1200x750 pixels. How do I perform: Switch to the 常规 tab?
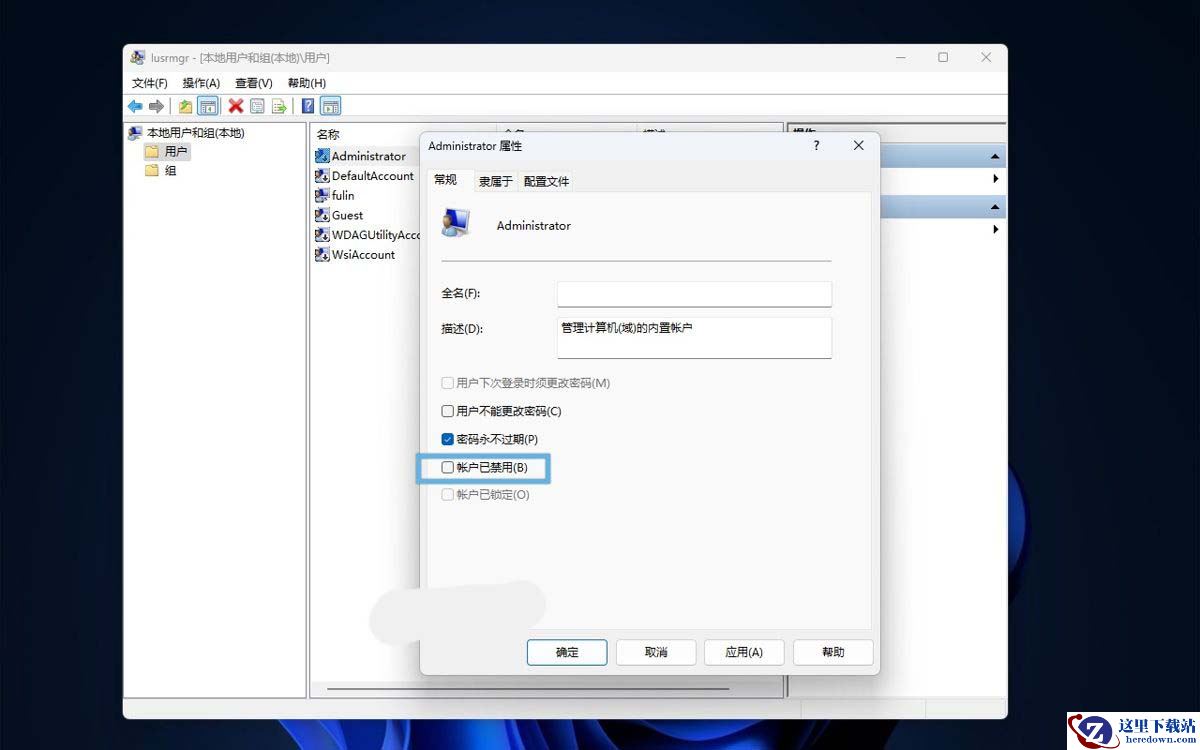coord(446,179)
